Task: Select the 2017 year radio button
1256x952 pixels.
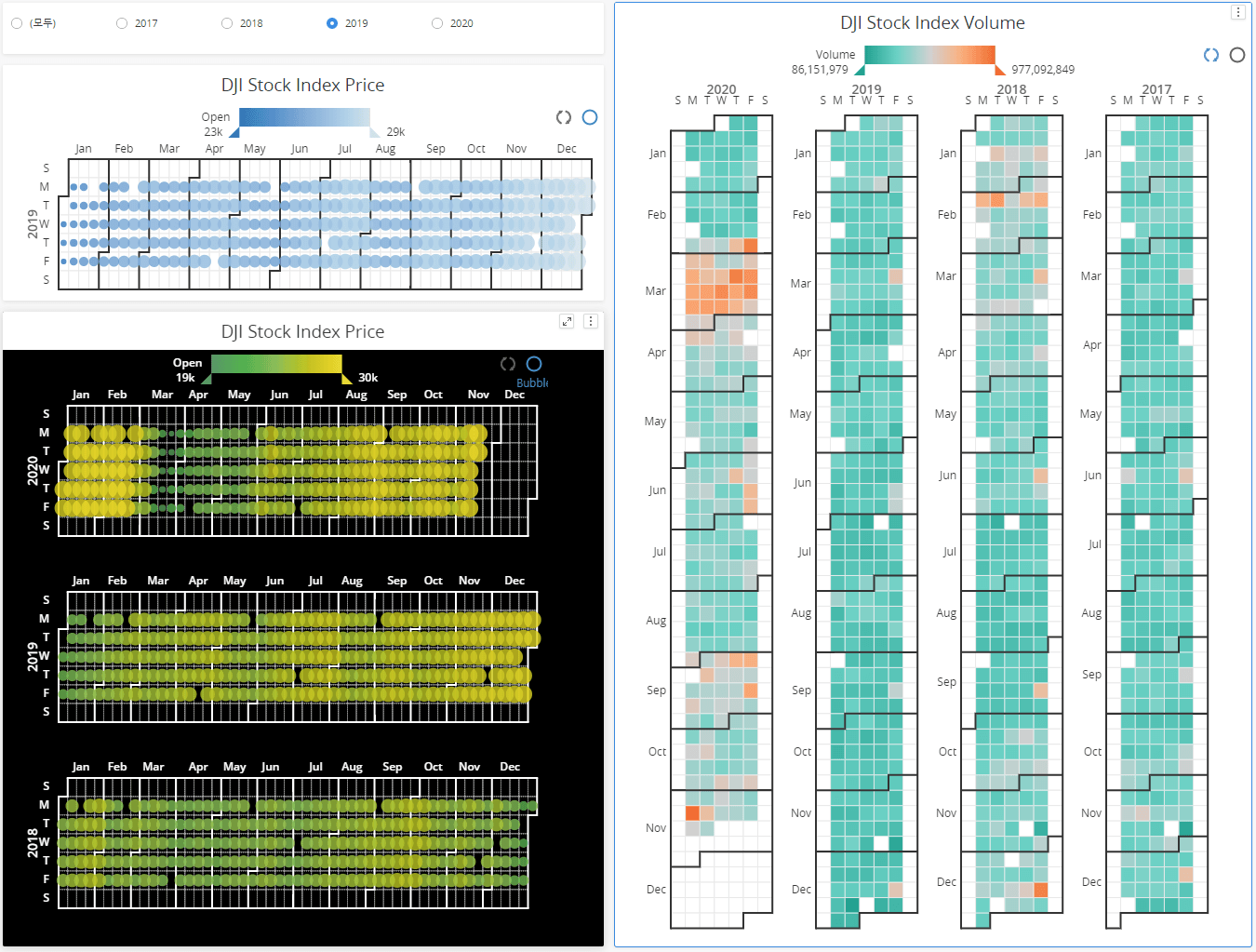Action: 122,23
